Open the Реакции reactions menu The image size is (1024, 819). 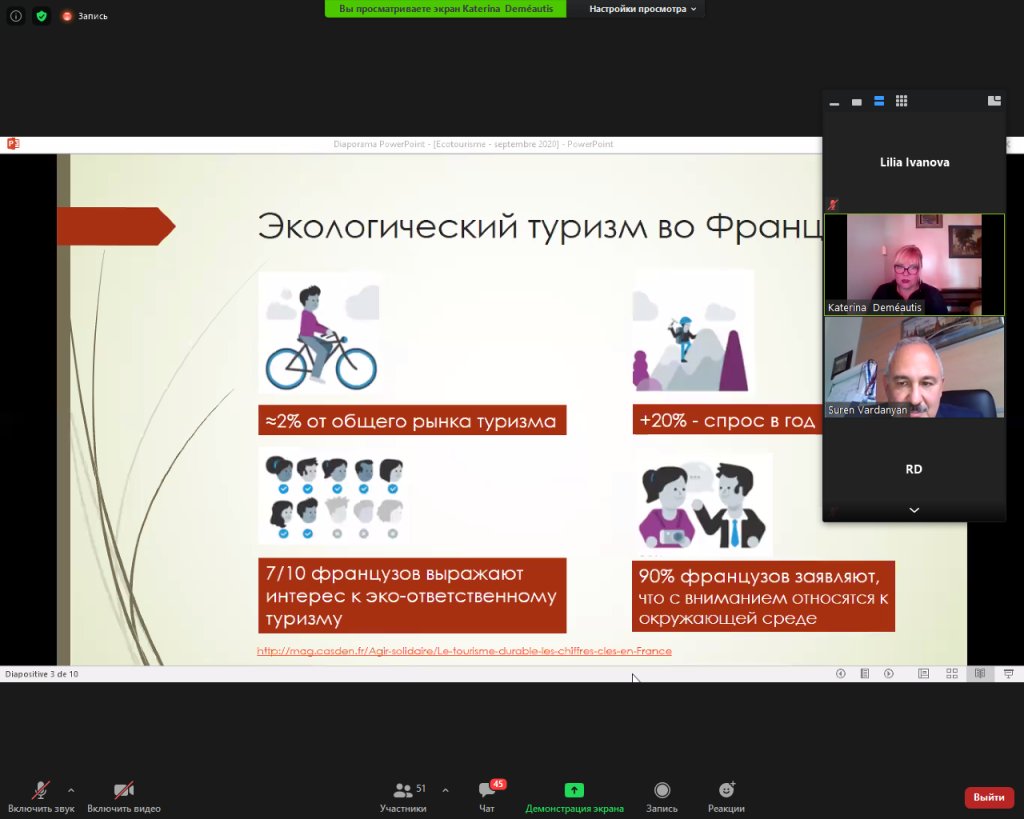727,796
